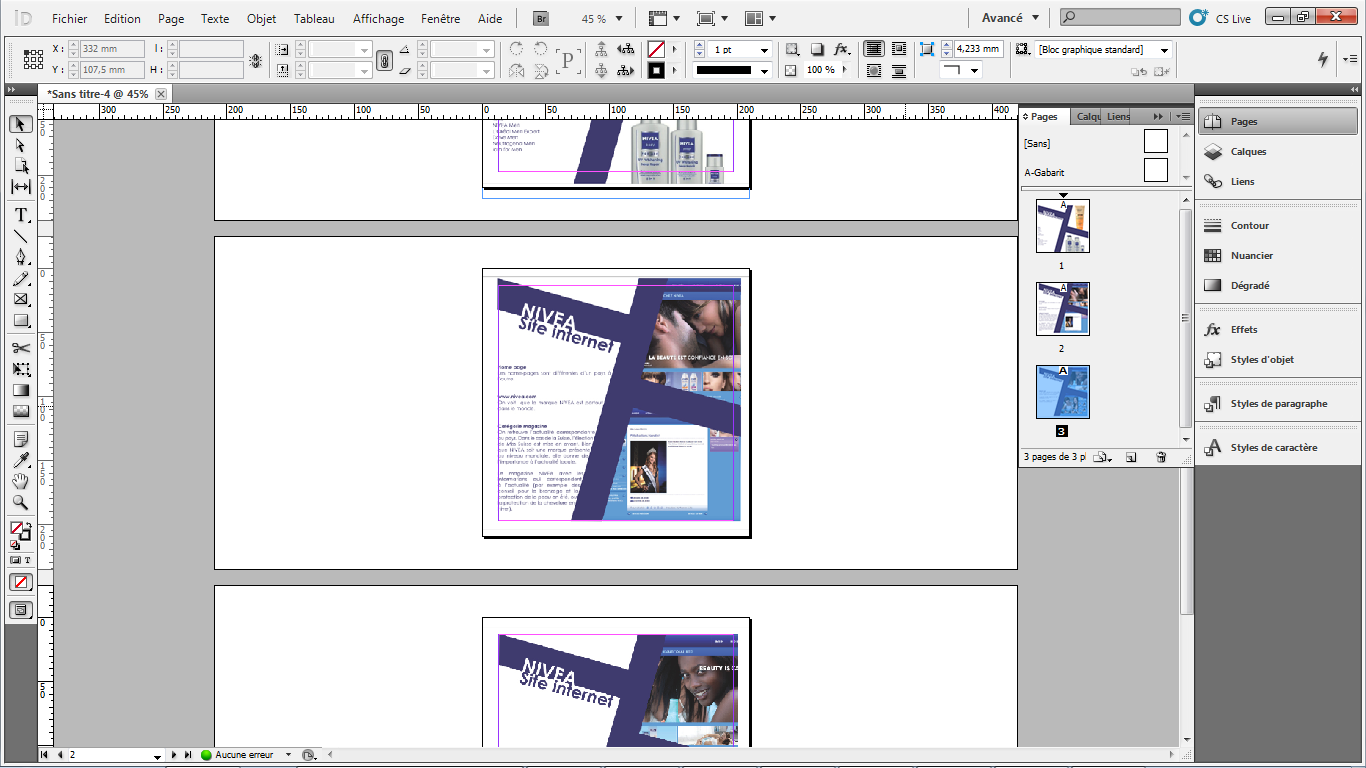1366x768 pixels.
Task: Select the Line tool
Action: 21,236
